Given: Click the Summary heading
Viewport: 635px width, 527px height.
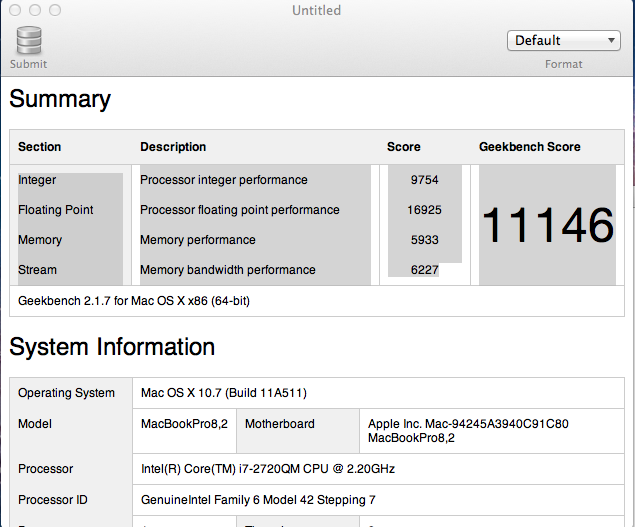Looking at the screenshot, I should coord(60,99).
